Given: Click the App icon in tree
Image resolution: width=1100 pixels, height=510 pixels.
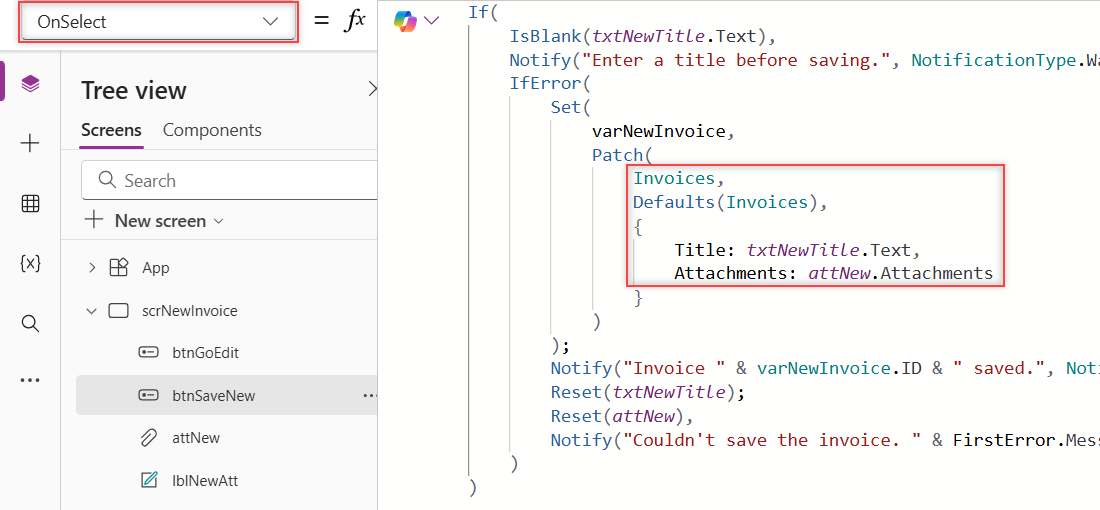Looking at the screenshot, I should tap(119, 268).
